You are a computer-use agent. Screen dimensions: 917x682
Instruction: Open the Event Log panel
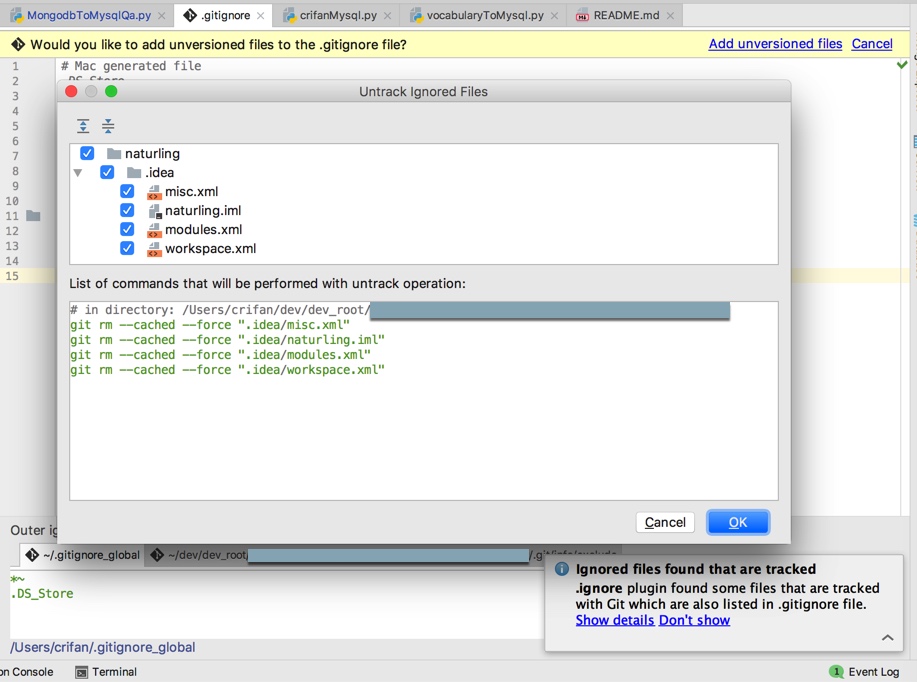pos(865,671)
